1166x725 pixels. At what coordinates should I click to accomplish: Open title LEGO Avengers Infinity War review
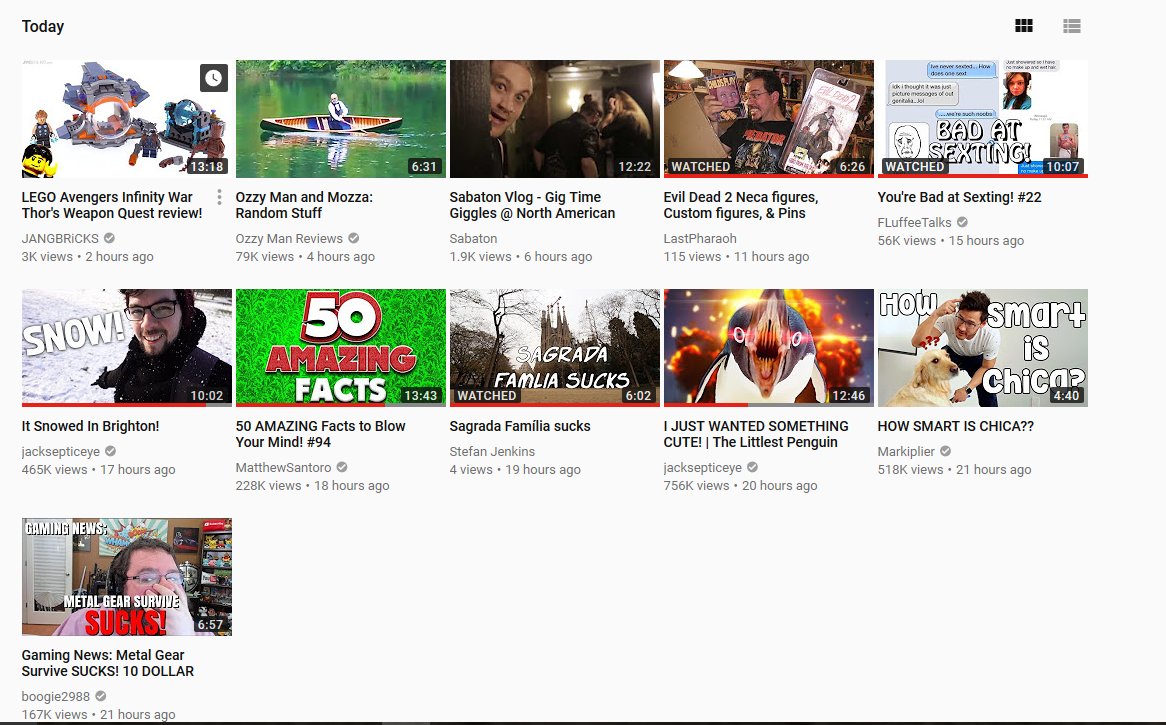tap(112, 205)
